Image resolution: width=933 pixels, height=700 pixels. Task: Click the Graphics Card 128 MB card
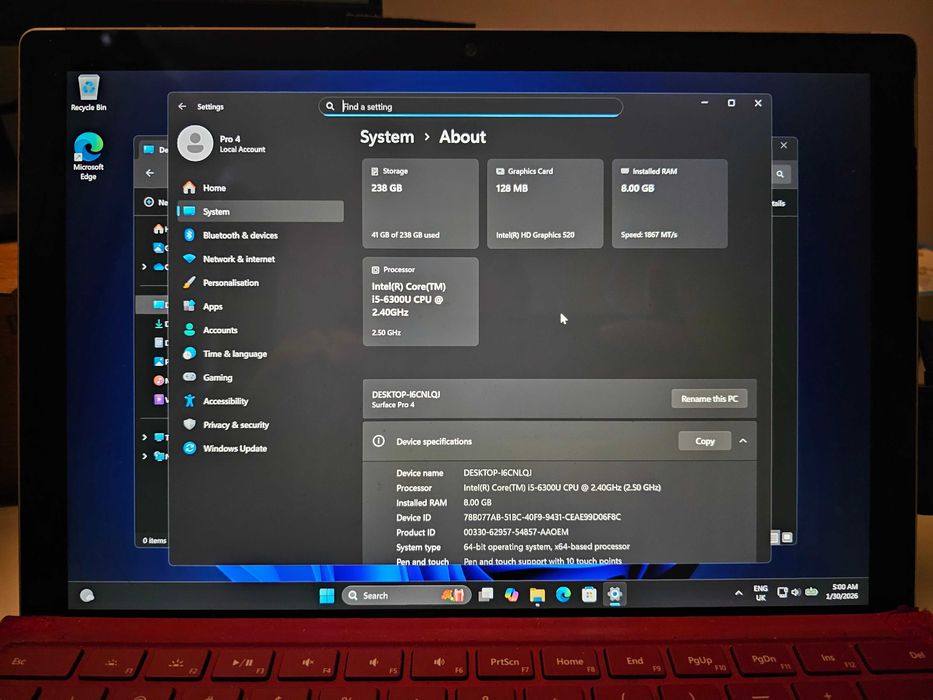coord(545,204)
